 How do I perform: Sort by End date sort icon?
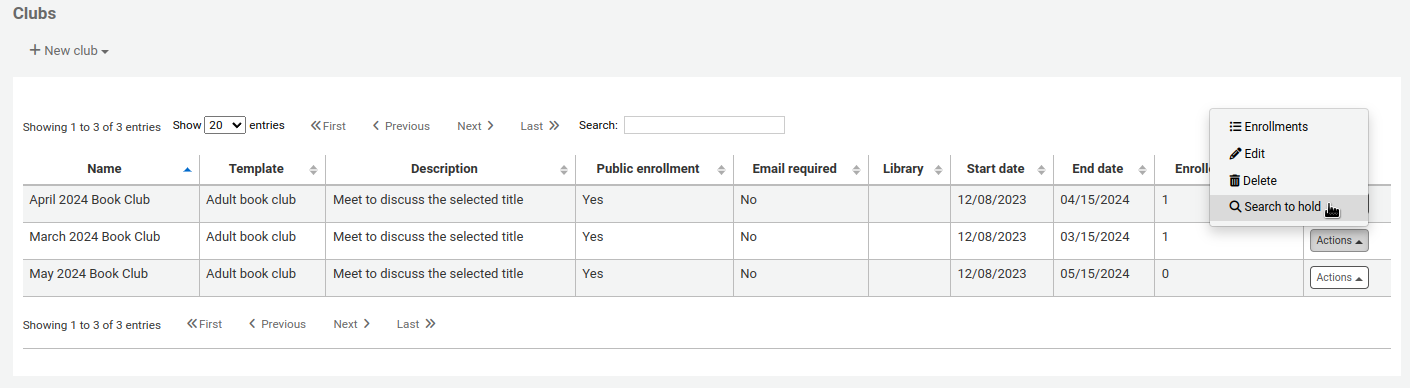pyautogui.click(x=1142, y=170)
